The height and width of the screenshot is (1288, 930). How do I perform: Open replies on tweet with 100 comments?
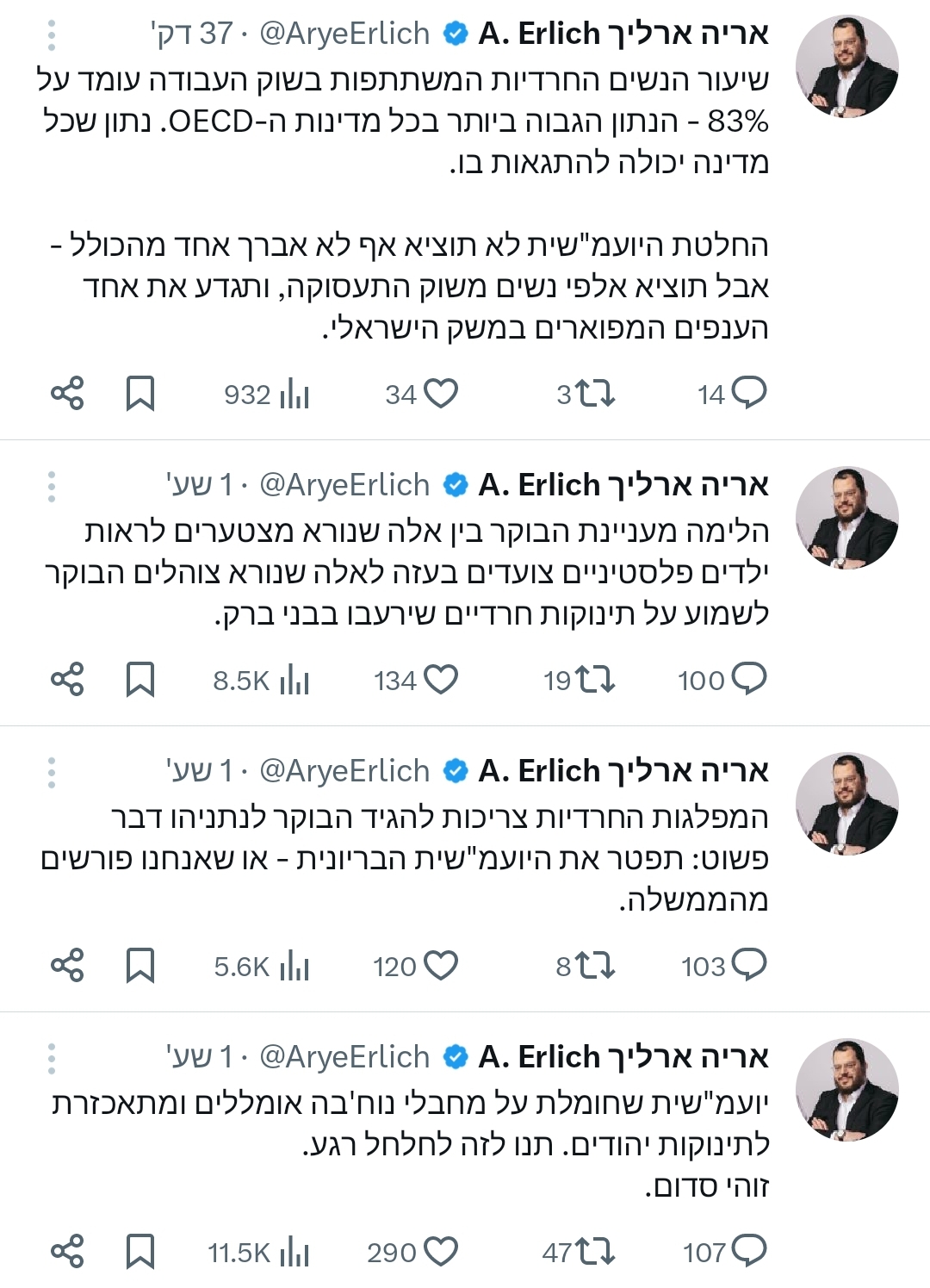pyautogui.click(x=748, y=681)
